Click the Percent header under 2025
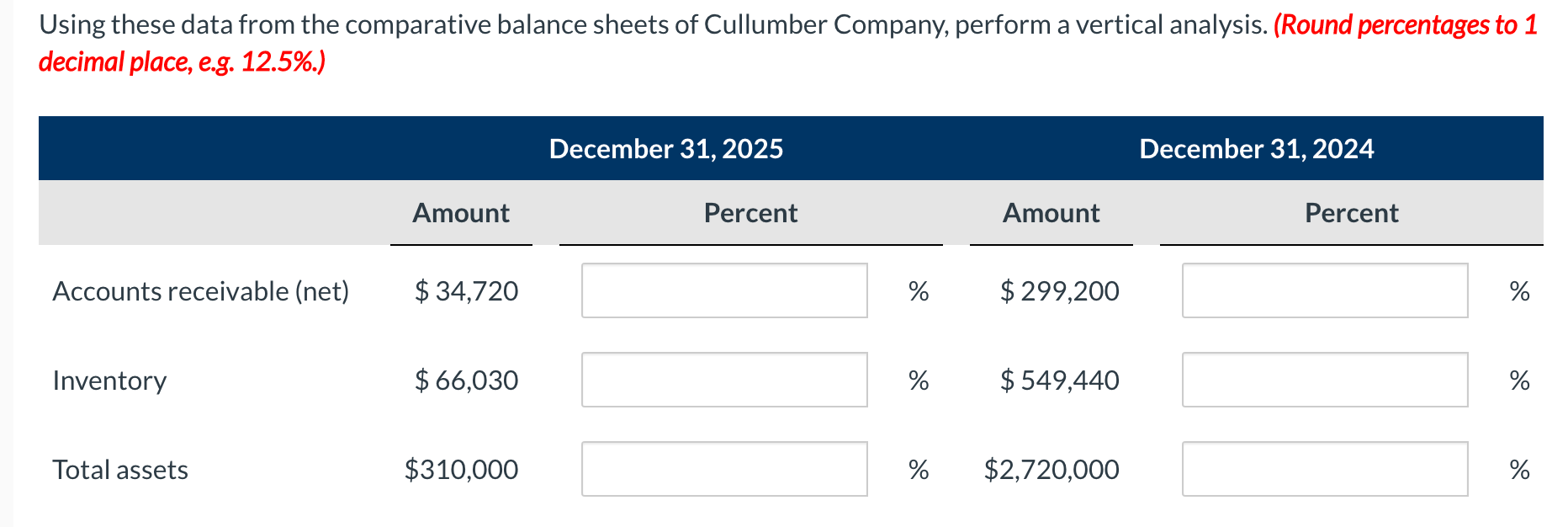The height and width of the screenshot is (527, 1568). [x=750, y=213]
